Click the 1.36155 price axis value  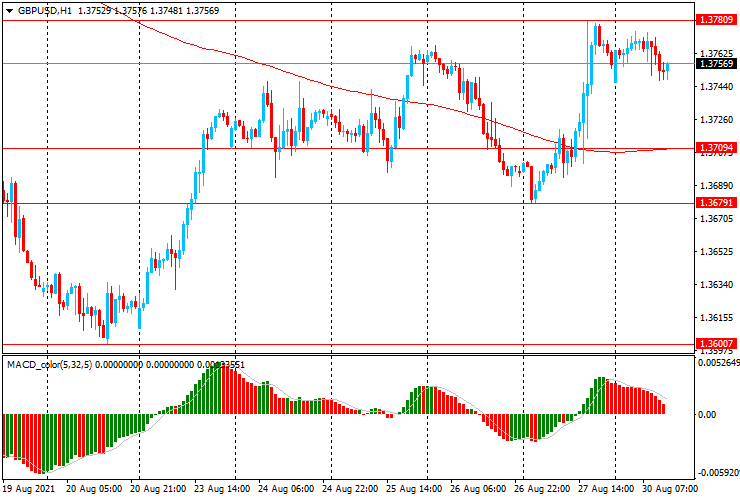coord(717,318)
